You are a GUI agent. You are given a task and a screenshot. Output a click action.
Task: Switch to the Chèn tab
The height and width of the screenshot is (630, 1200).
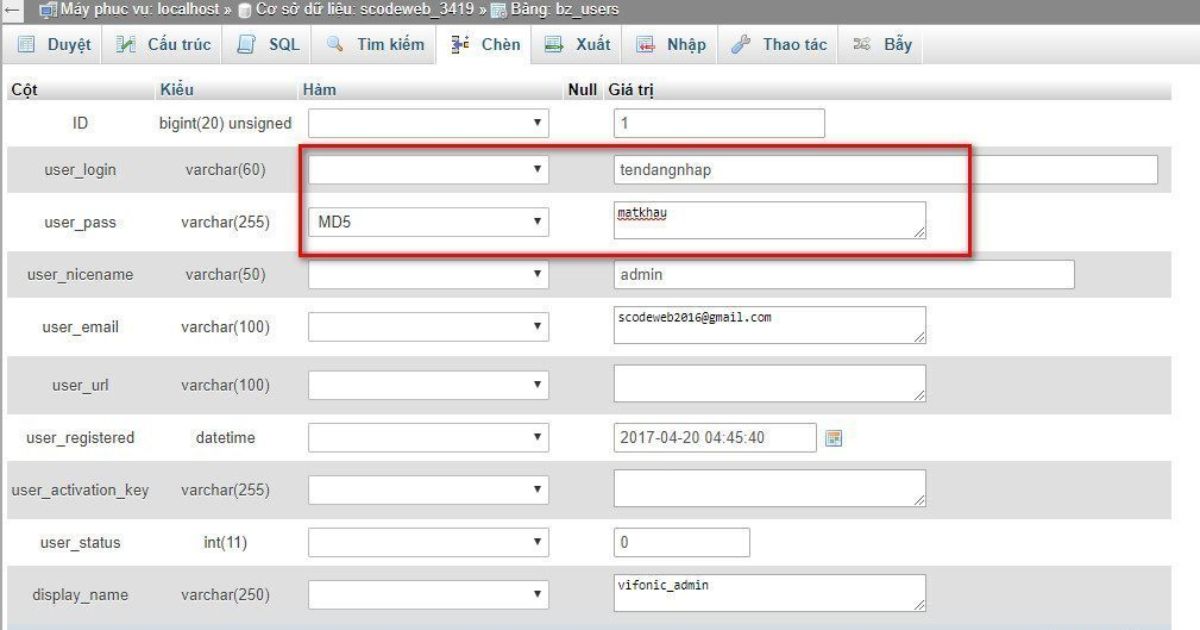pyautogui.click(x=486, y=45)
